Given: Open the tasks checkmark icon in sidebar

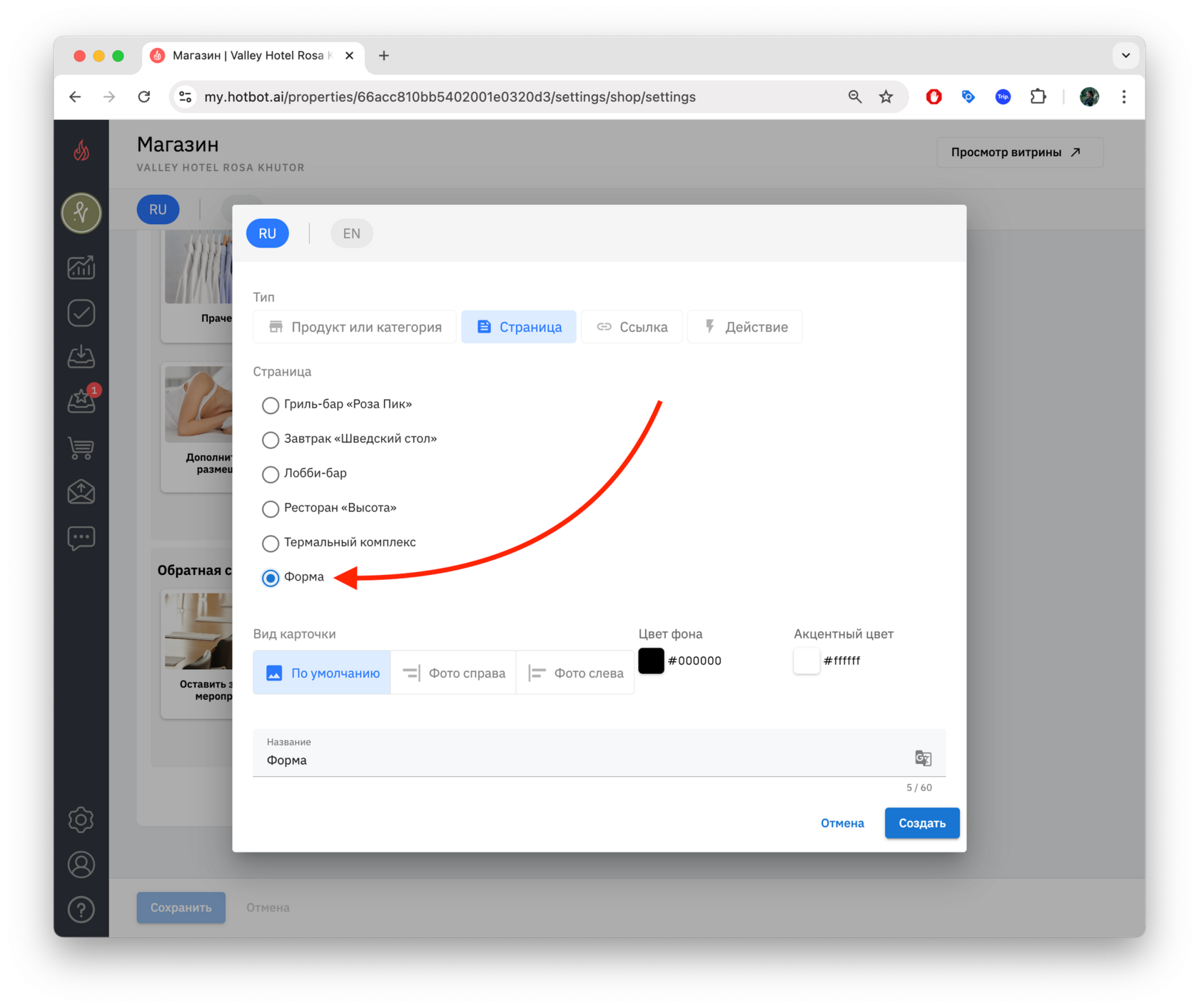Looking at the screenshot, I should [x=81, y=312].
